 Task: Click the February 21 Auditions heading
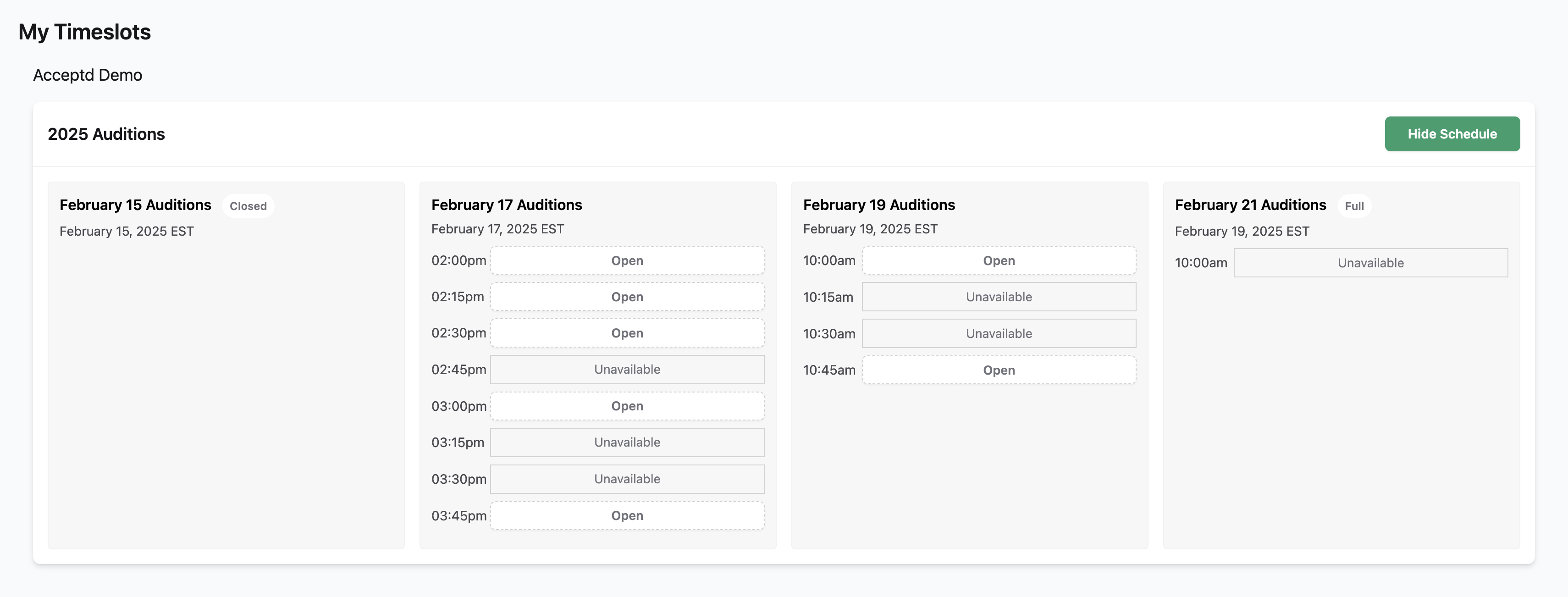[1250, 205]
